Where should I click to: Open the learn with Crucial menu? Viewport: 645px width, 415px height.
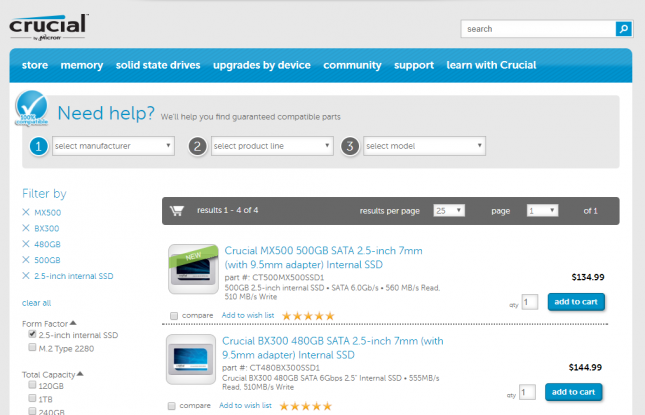click(x=491, y=65)
